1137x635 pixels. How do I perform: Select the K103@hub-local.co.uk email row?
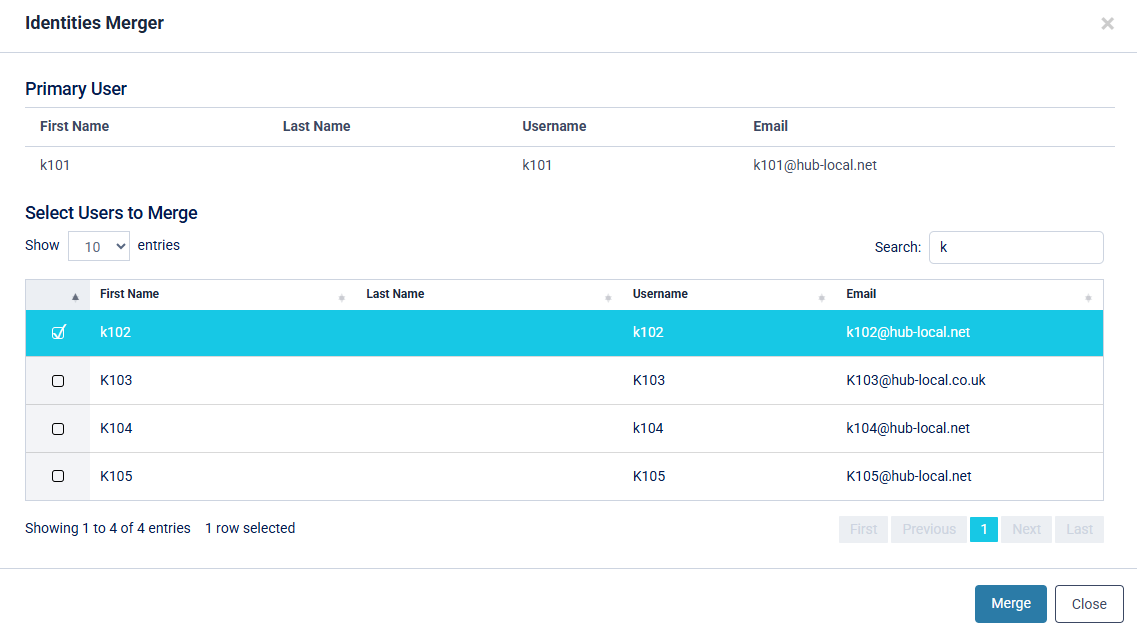click(915, 381)
